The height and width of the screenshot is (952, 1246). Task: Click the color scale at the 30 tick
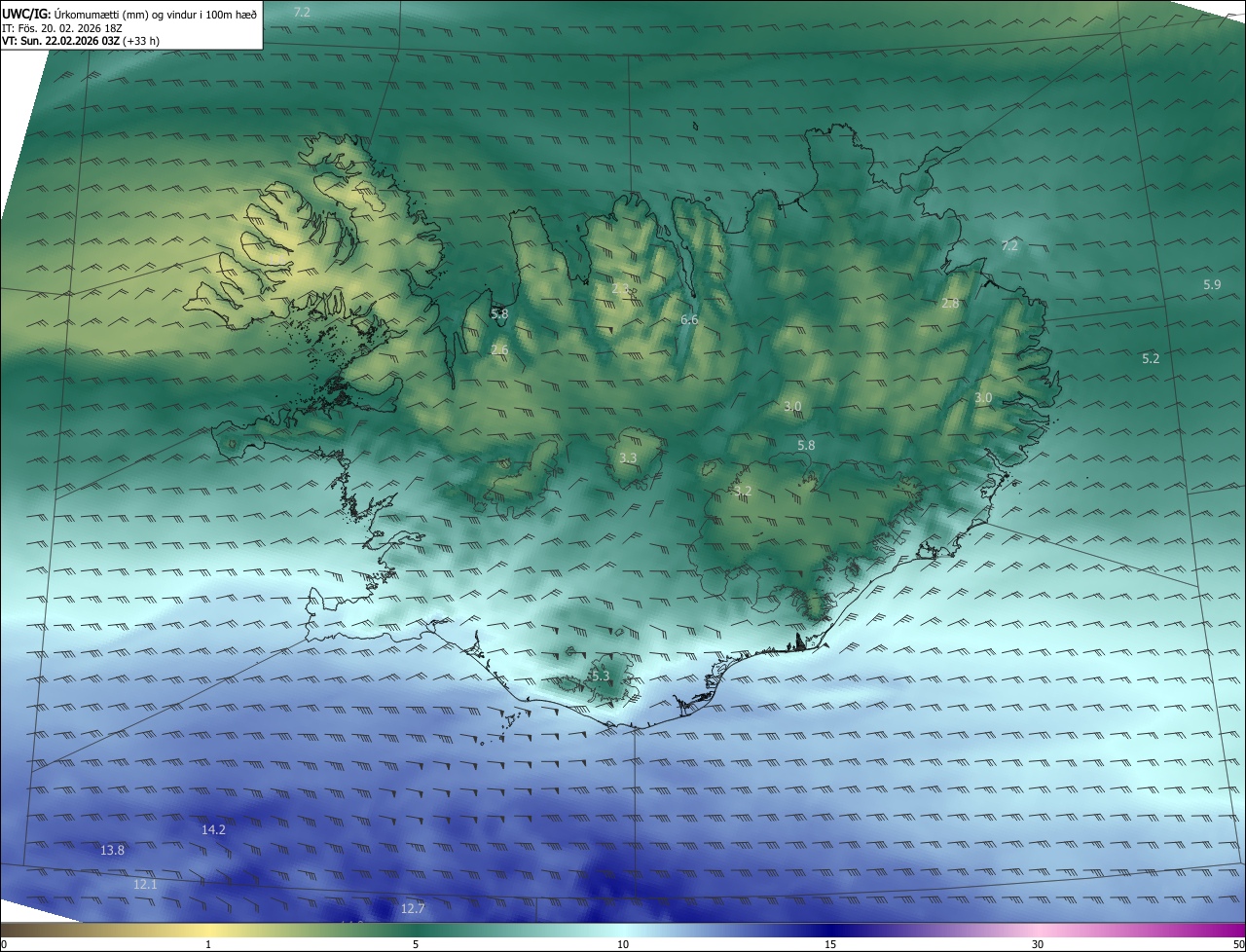[1038, 944]
